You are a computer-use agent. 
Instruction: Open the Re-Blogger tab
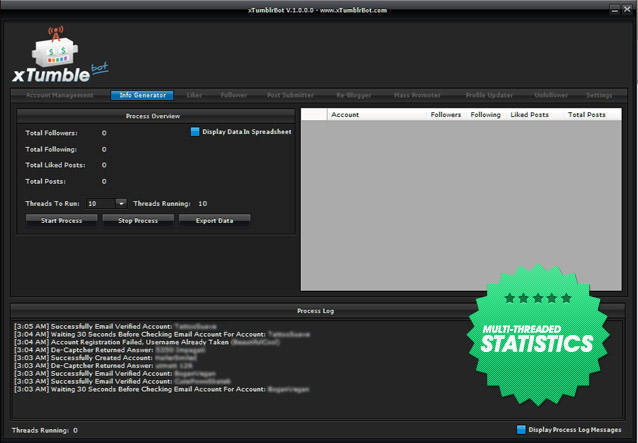(x=354, y=95)
